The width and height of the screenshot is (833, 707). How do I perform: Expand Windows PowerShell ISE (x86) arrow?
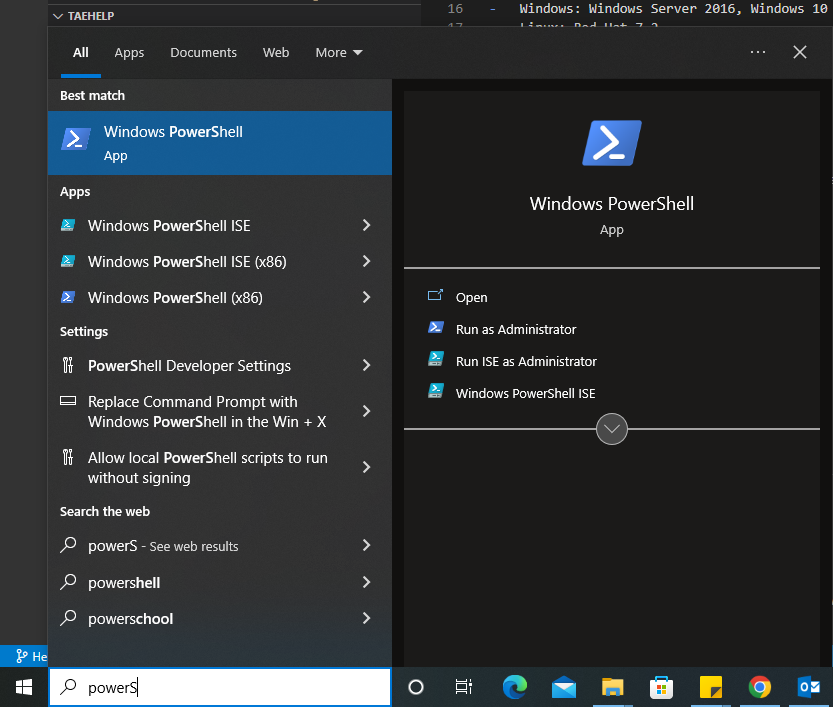click(367, 261)
